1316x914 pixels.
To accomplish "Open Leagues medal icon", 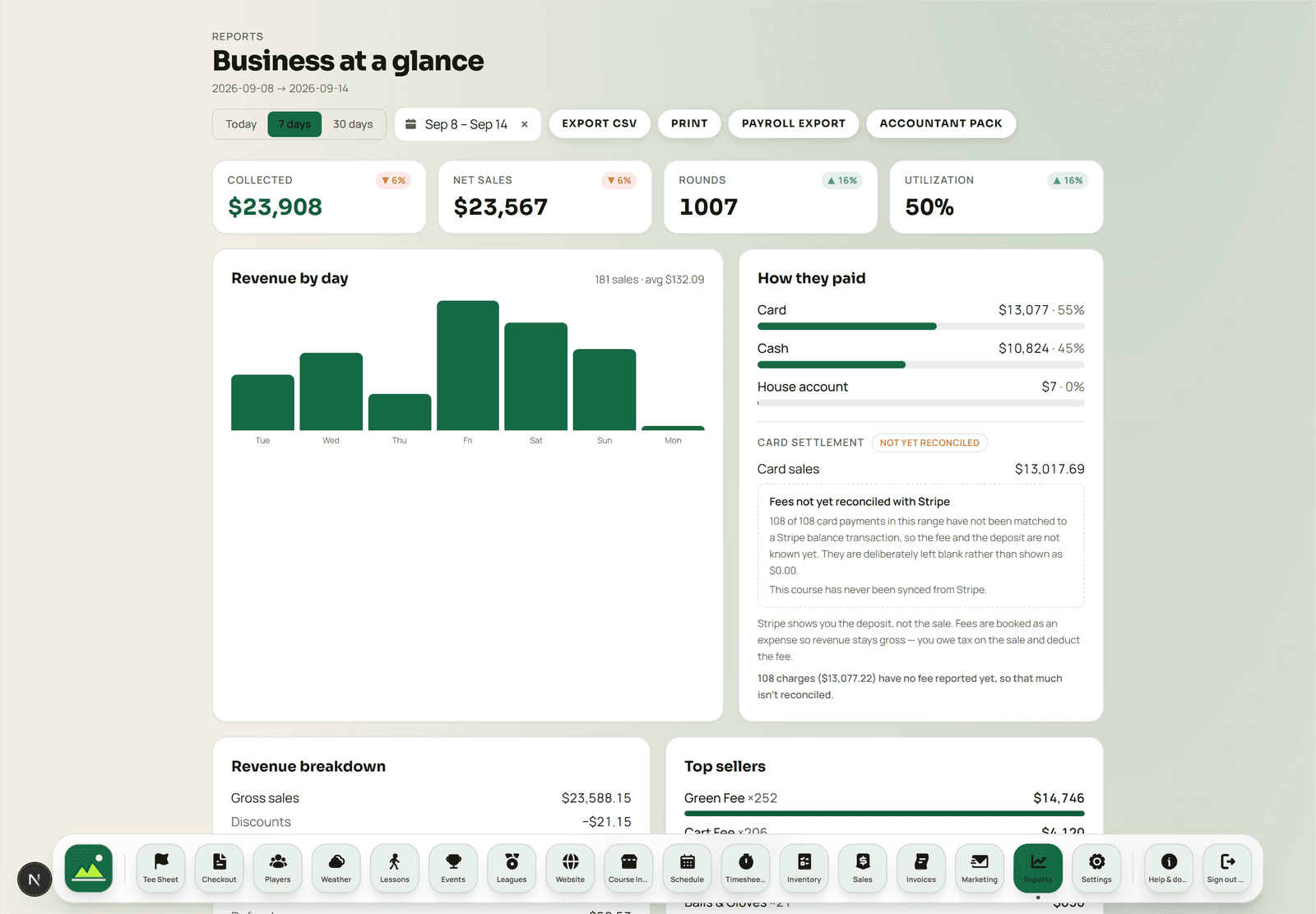I will click(511, 868).
